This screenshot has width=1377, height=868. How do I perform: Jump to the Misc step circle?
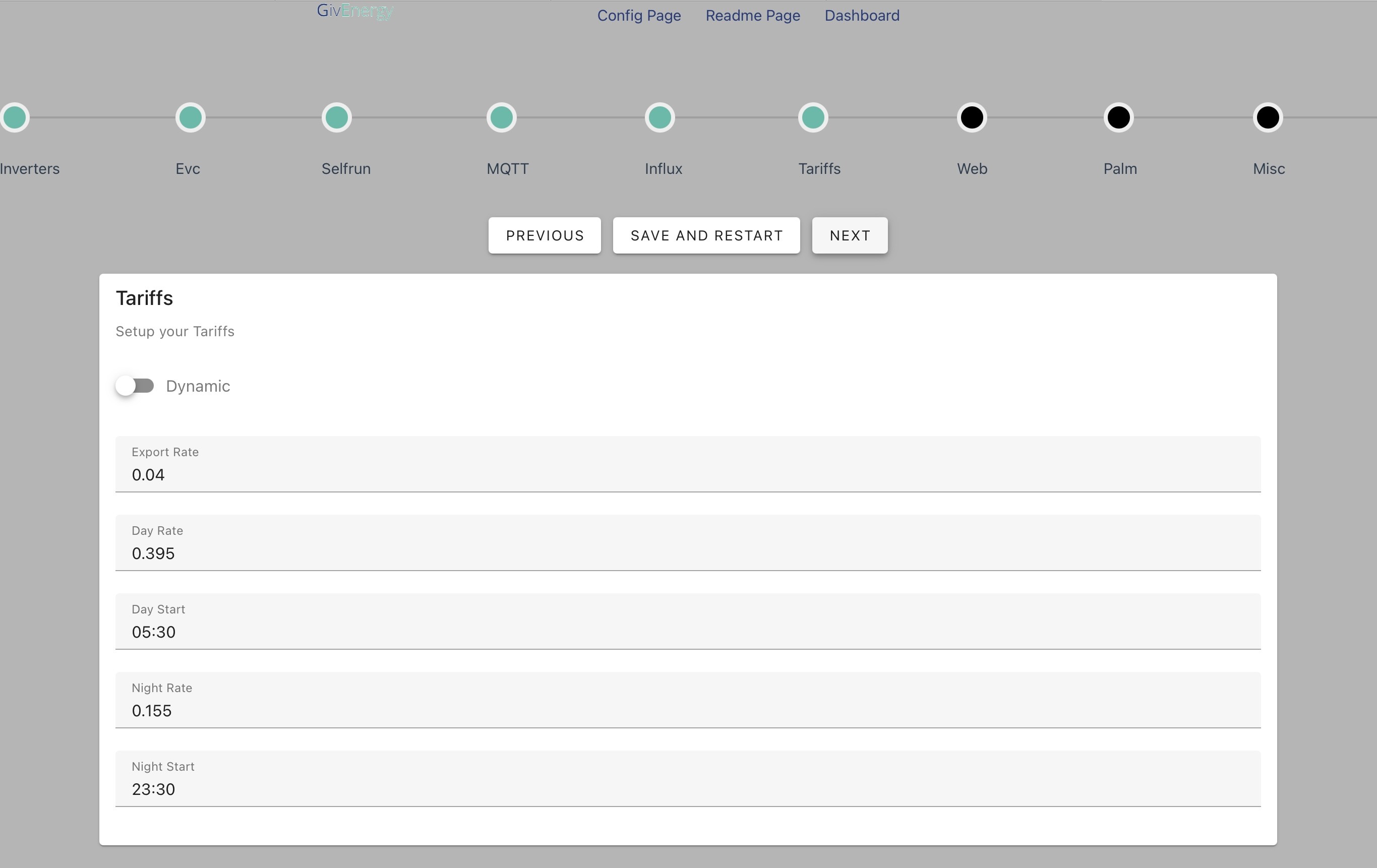1269,118
